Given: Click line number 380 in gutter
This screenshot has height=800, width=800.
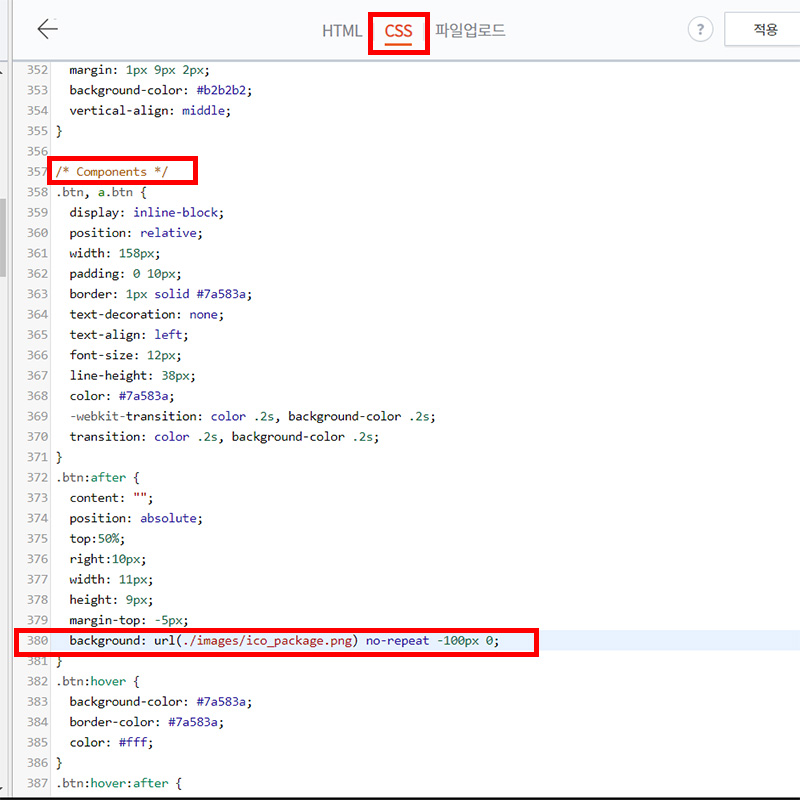Looking at the screenshot, I should point(37,640).
